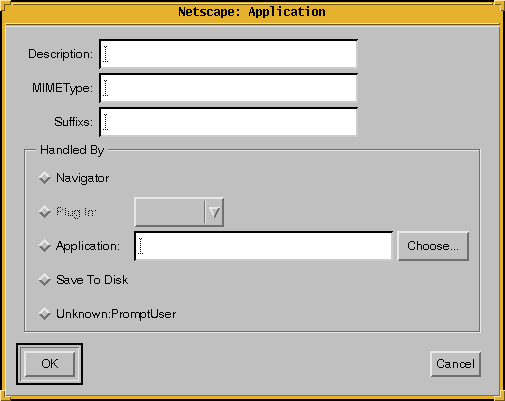Select Unknown:PromptUser radio option
The width and height of the screenshot is (505, 401).
44,314
